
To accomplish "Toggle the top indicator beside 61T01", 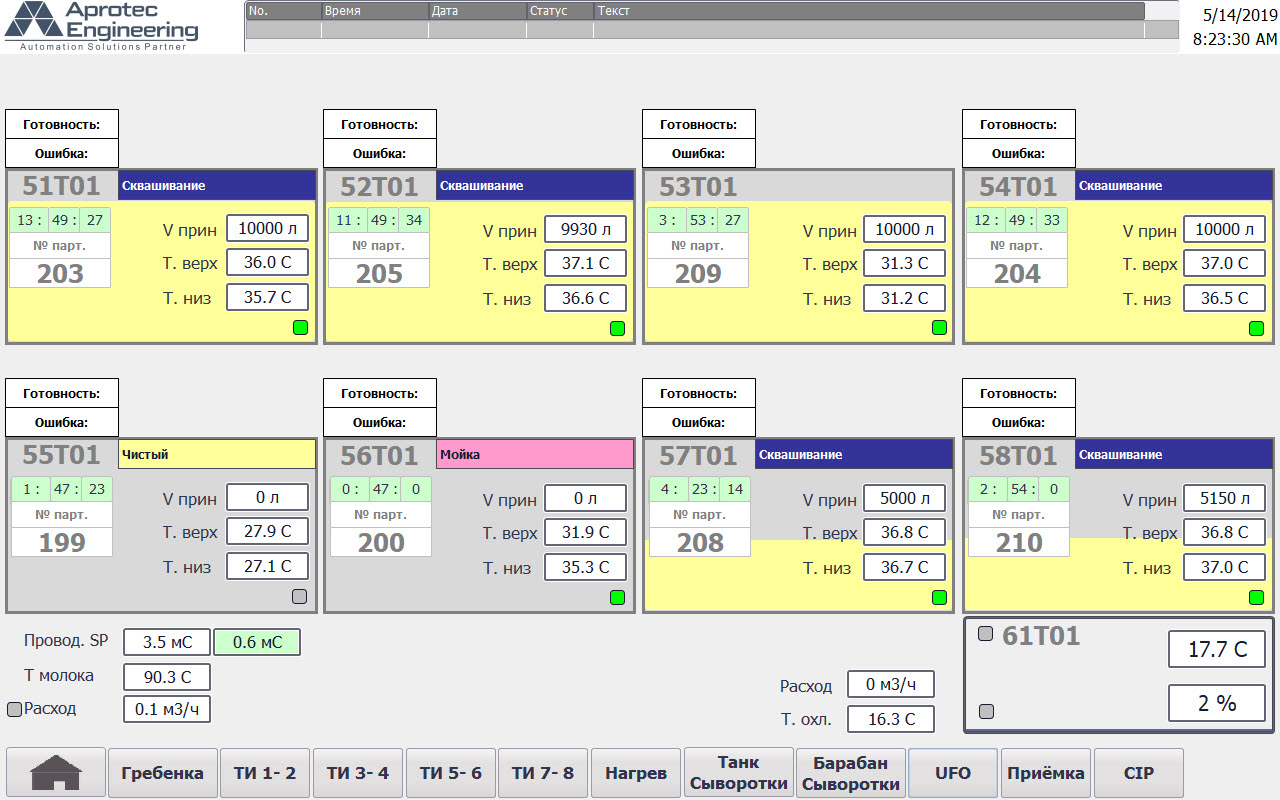I will [x=986, y=633].
